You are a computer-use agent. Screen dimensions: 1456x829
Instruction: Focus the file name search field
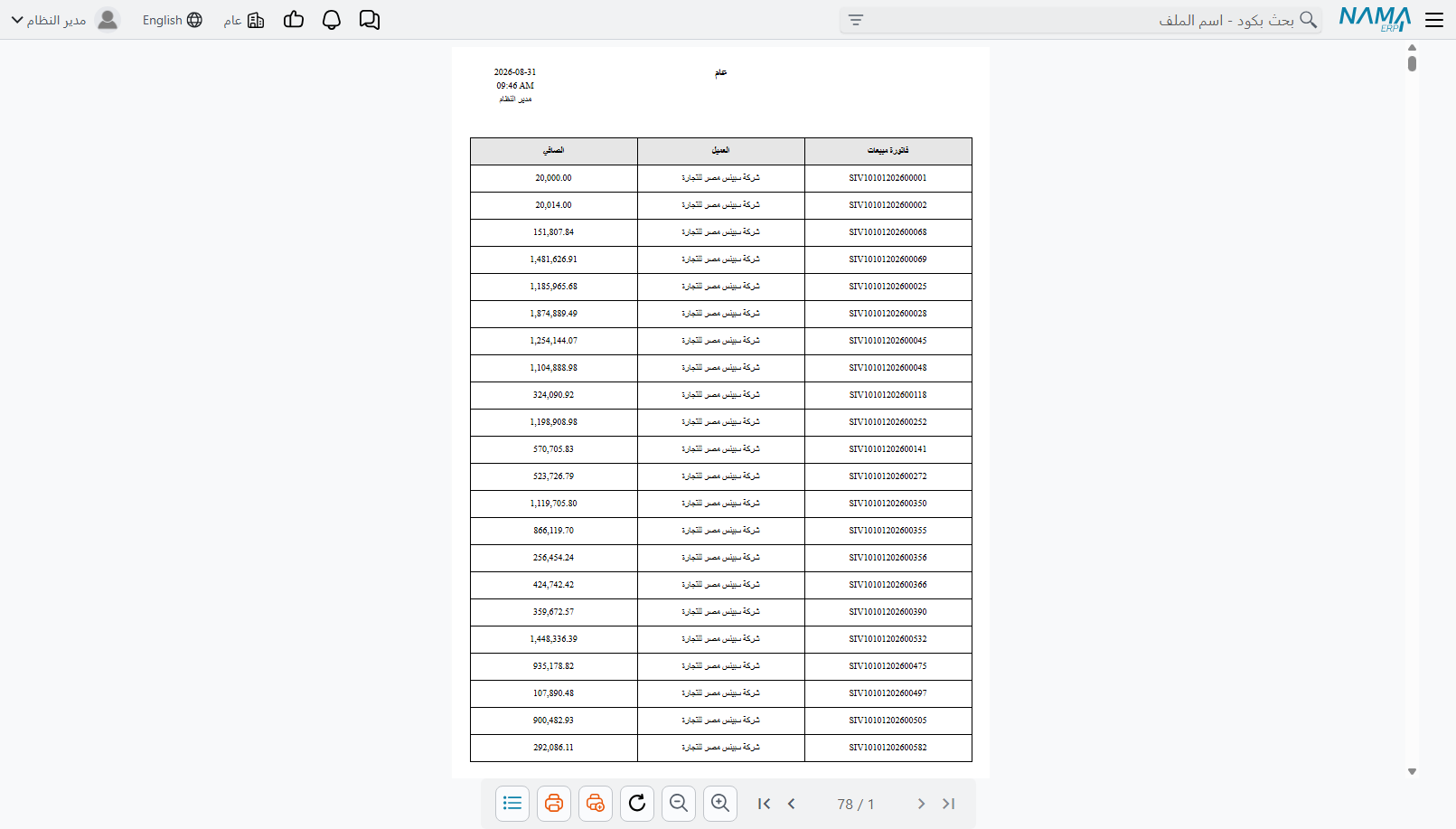[x=1080, y=20]
